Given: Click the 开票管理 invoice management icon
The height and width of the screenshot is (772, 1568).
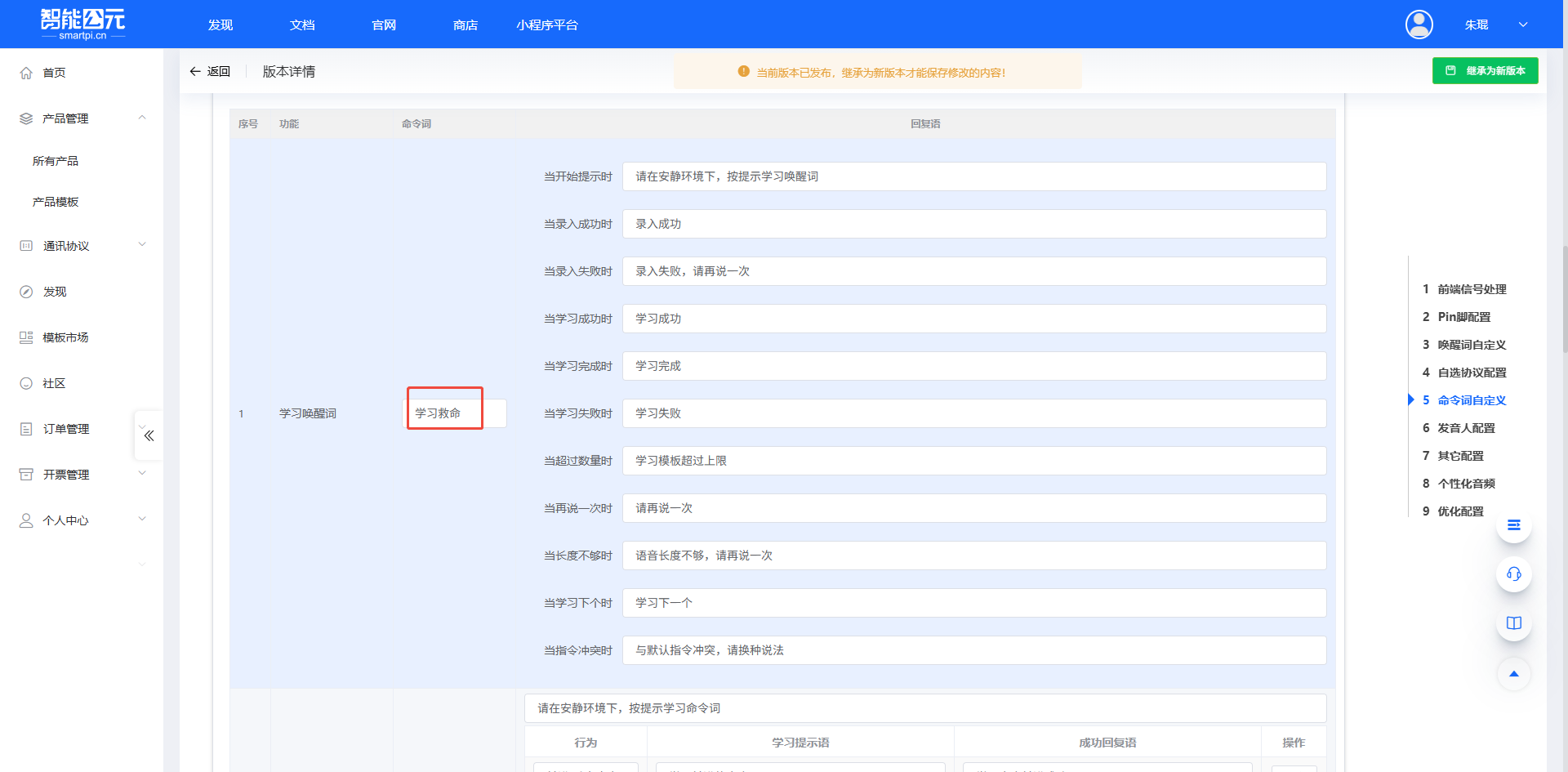Looking at the screenshot, I should (x=25, y=474).
